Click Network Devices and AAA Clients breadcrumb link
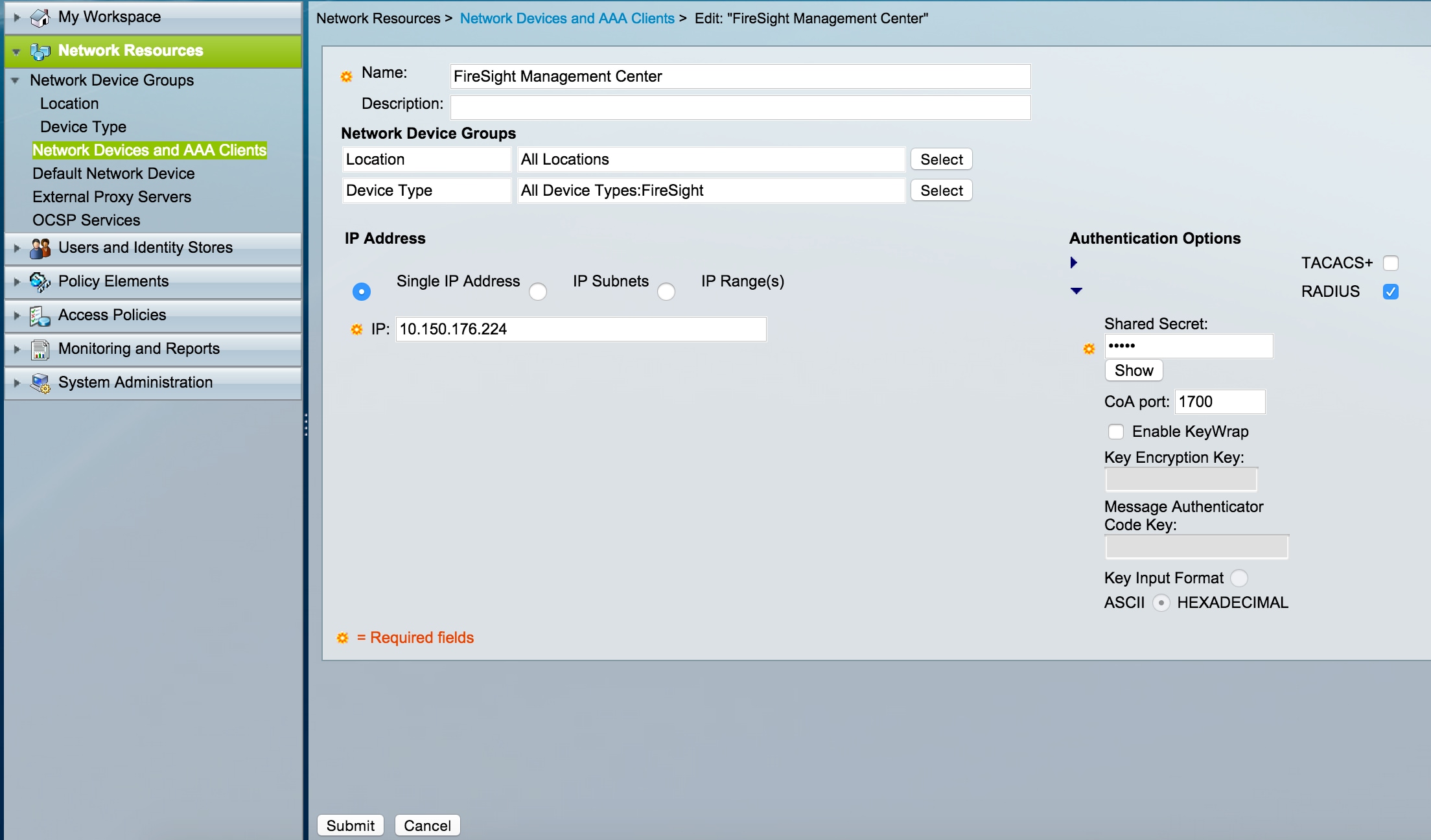 [x=567, y=19]
